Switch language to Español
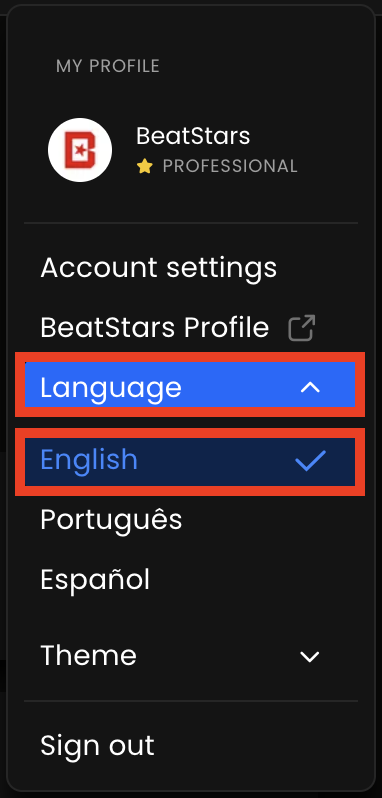The image size is (382, 798). point(95,580)
